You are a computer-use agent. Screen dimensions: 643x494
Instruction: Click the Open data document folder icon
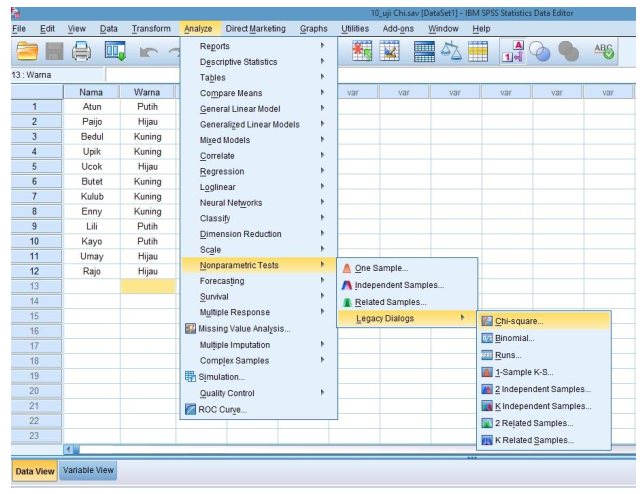coord(27,52)
